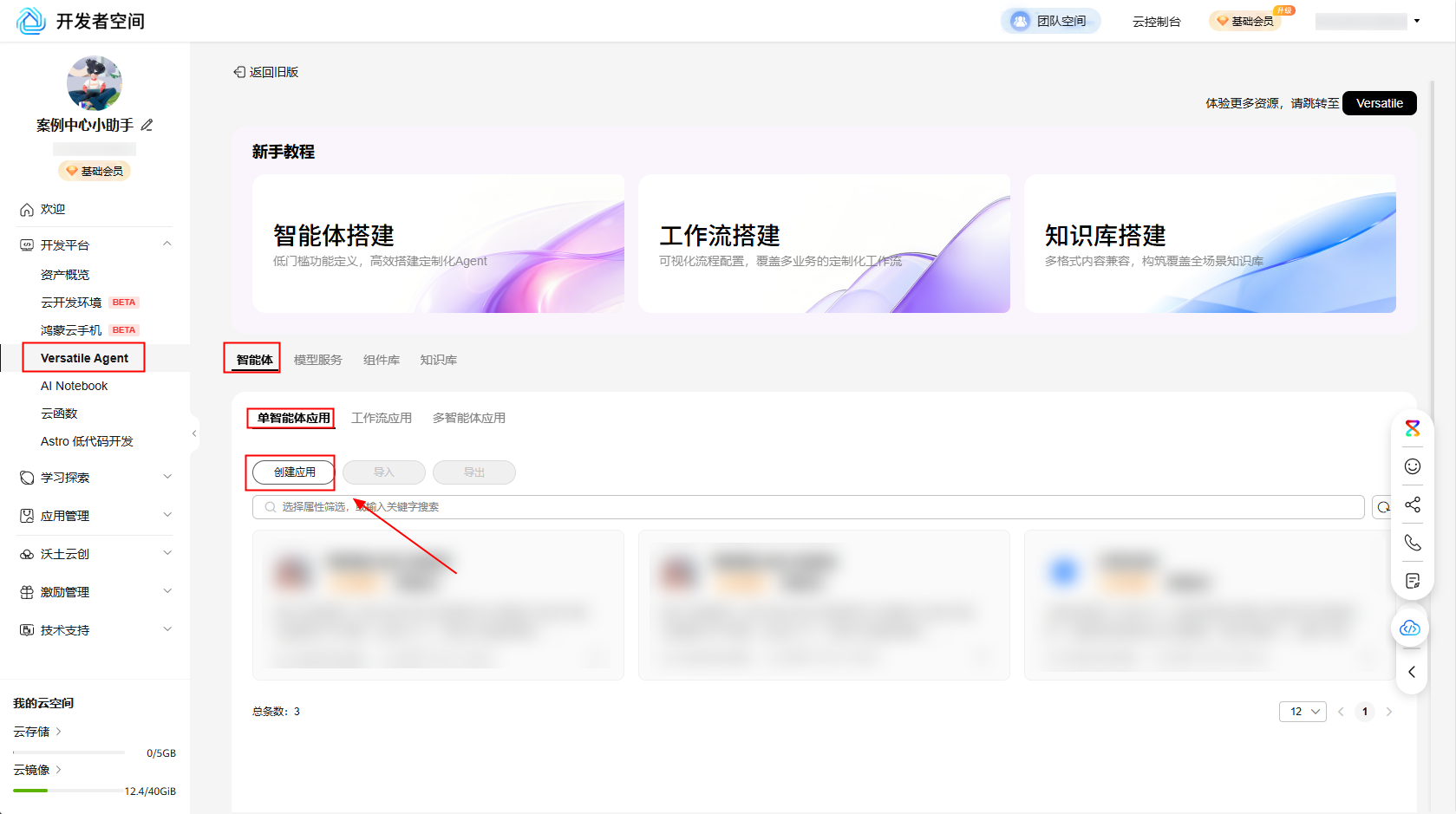Viewport: 1456px width, 814px height.
Task: Open AI Notebook in sidebar
Action: click(x=75, y=386)
